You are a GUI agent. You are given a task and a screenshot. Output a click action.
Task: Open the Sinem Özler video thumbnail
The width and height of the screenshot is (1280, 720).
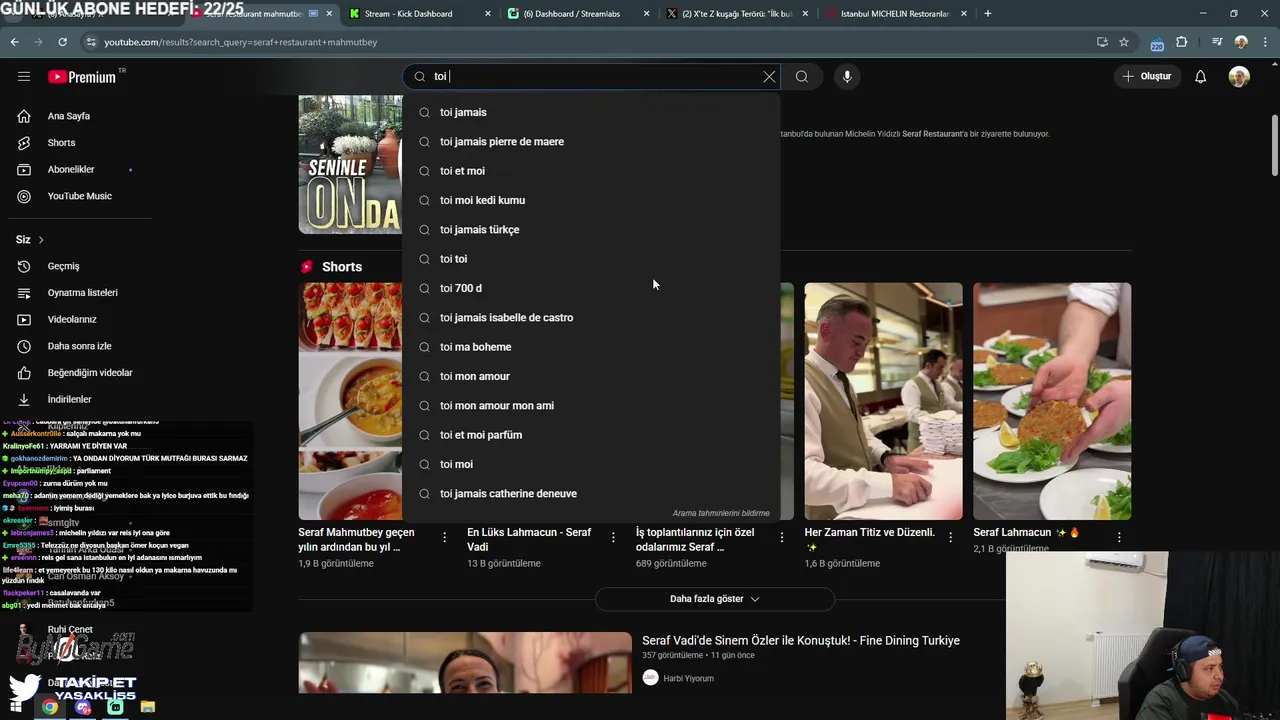(465, 663)
